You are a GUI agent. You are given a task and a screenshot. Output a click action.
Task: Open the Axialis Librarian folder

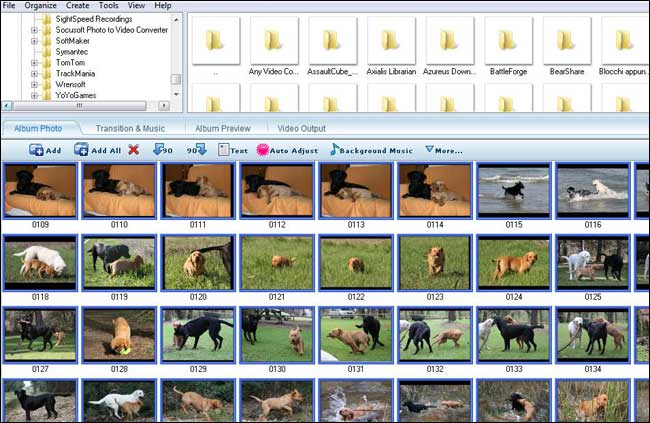point(391,41)
